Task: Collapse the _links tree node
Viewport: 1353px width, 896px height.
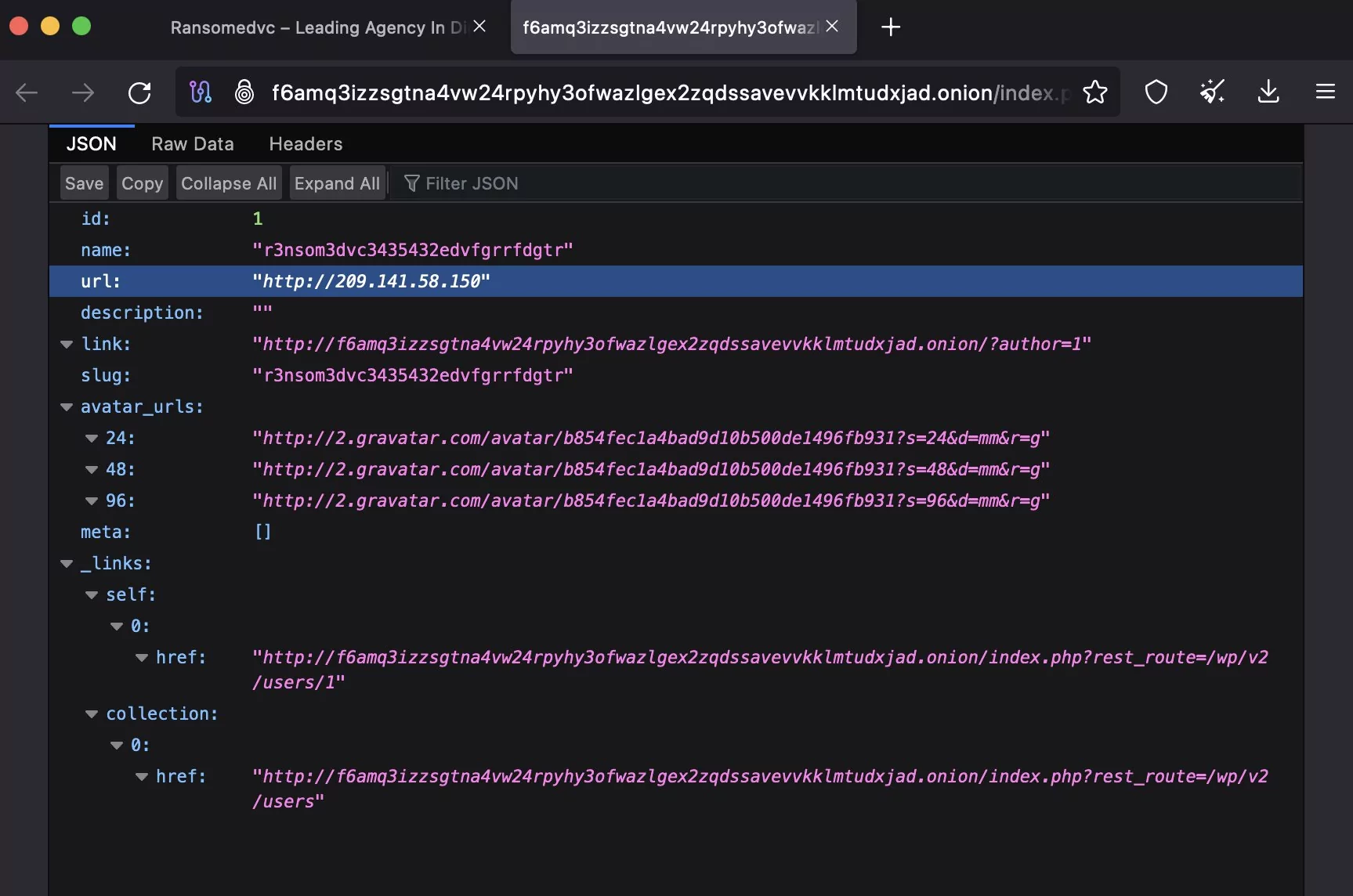Action: tap(67, 564)
